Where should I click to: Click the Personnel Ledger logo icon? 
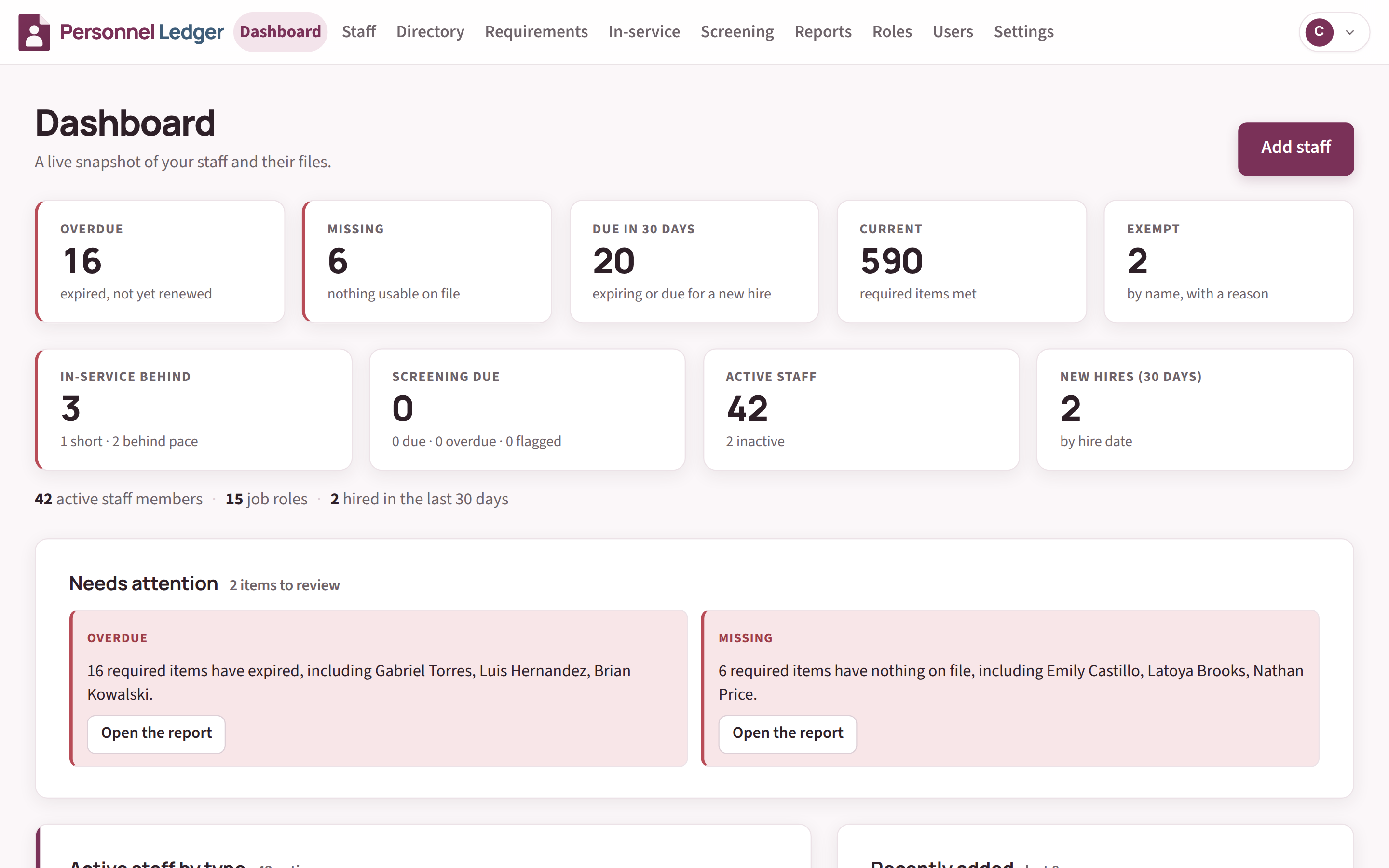(x=34, y=32)
